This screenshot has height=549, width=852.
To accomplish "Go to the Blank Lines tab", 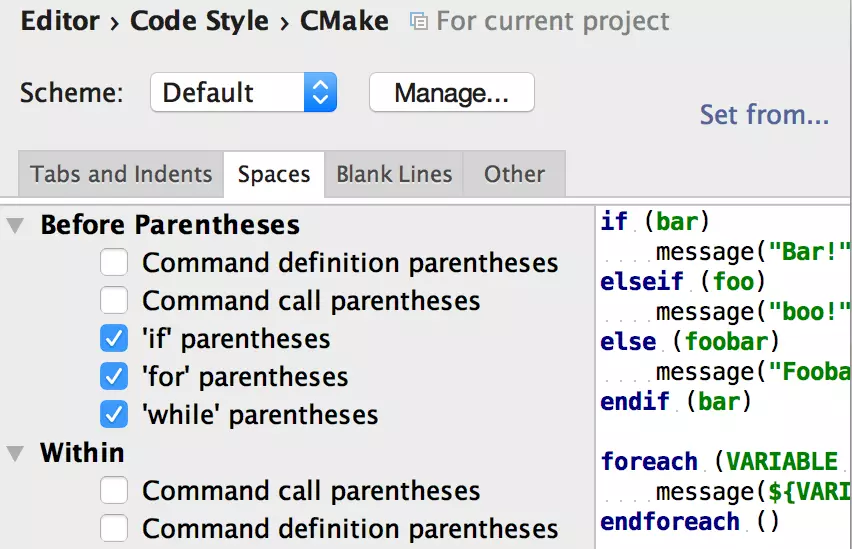I will (394, 174).
